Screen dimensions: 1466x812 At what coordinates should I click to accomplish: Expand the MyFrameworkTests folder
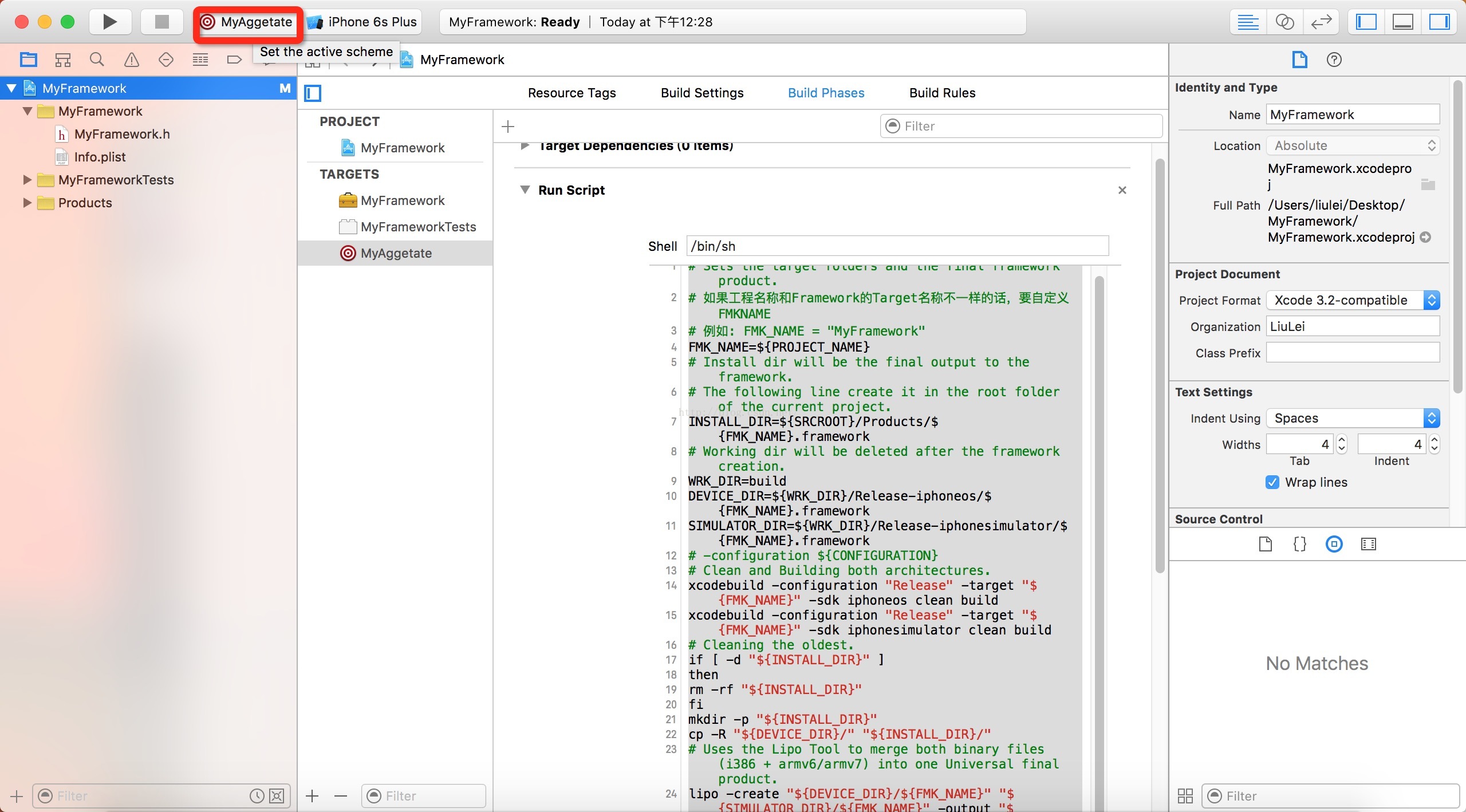(x=26, y=180)
